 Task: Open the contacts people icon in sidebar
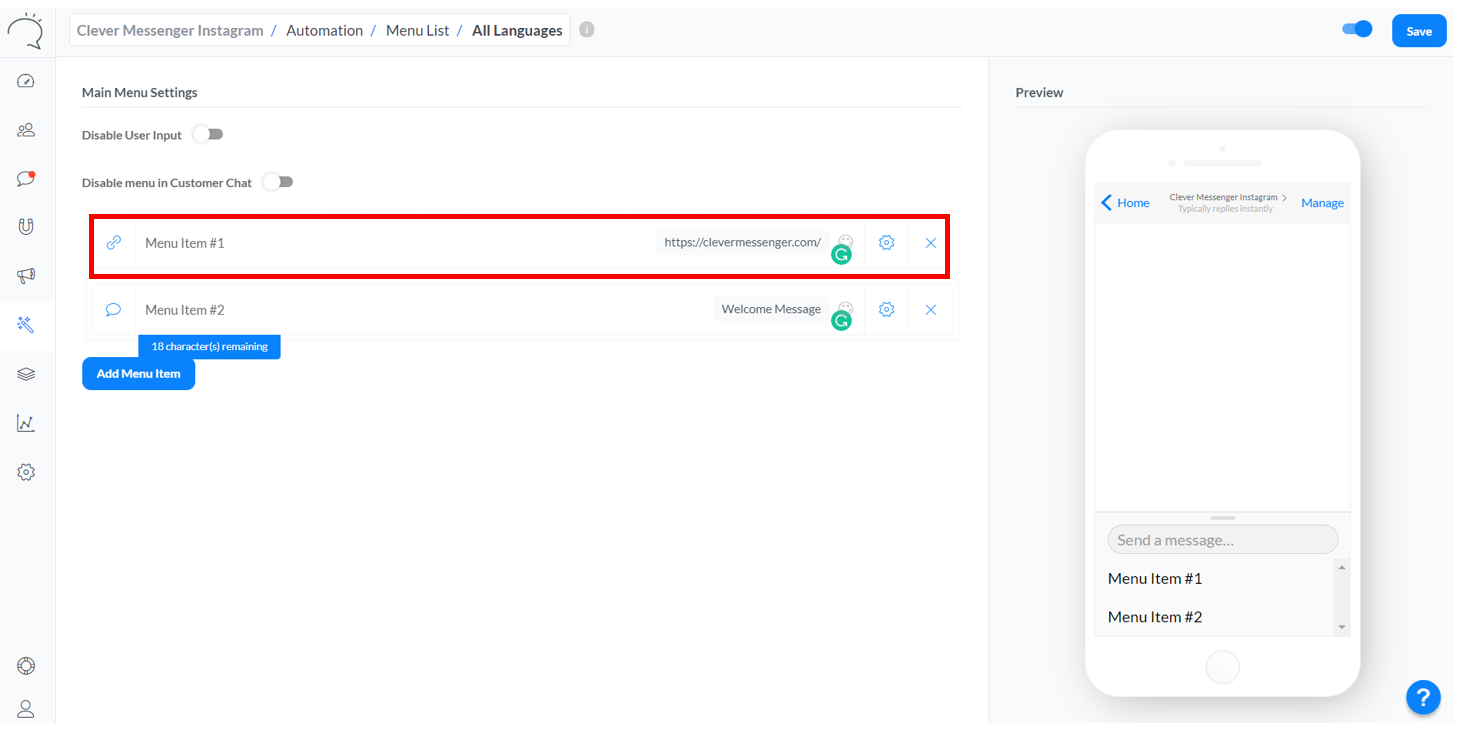coord(26,130)
